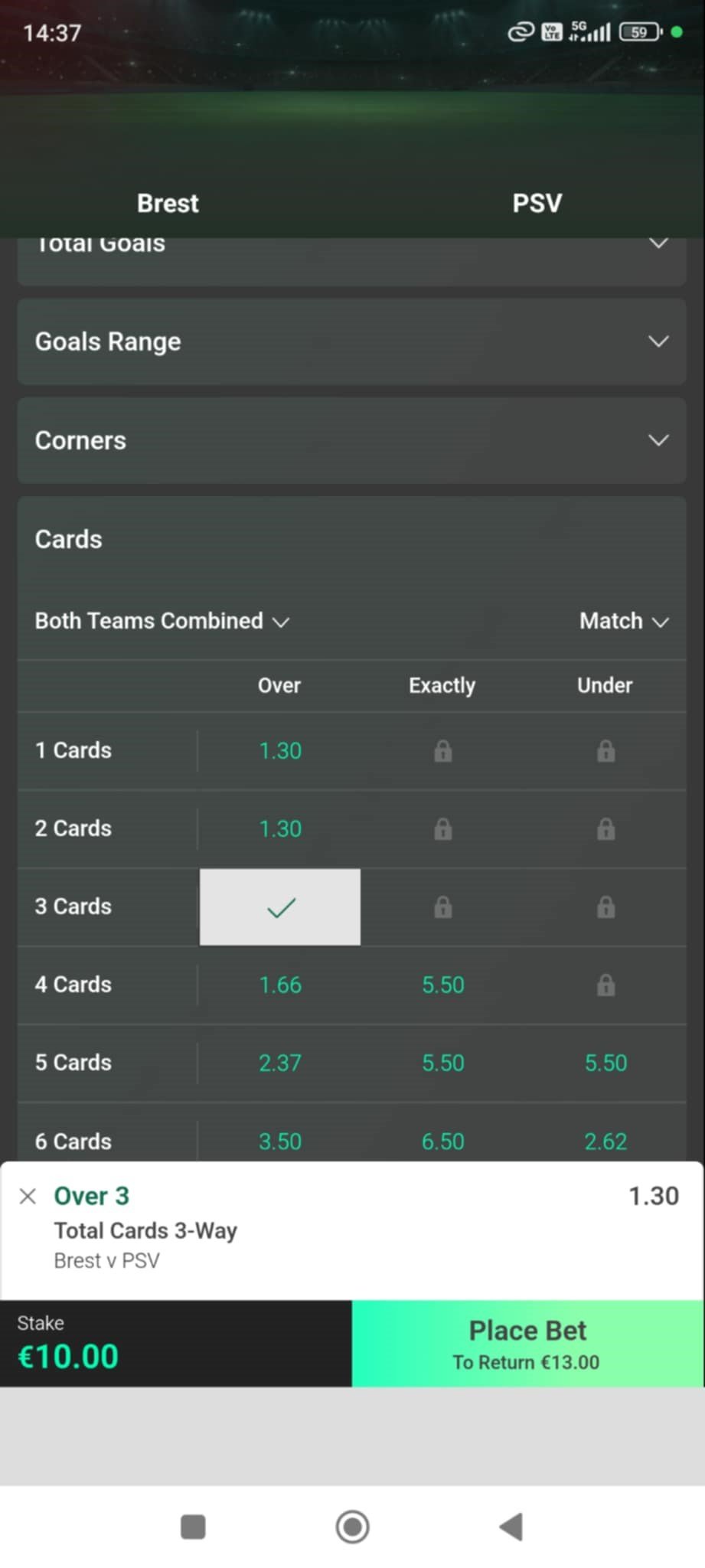Select Over 4 Cards odds 1.66
Screen dimensions: 705x1568
pyautogui.click(x=280, y=985)
